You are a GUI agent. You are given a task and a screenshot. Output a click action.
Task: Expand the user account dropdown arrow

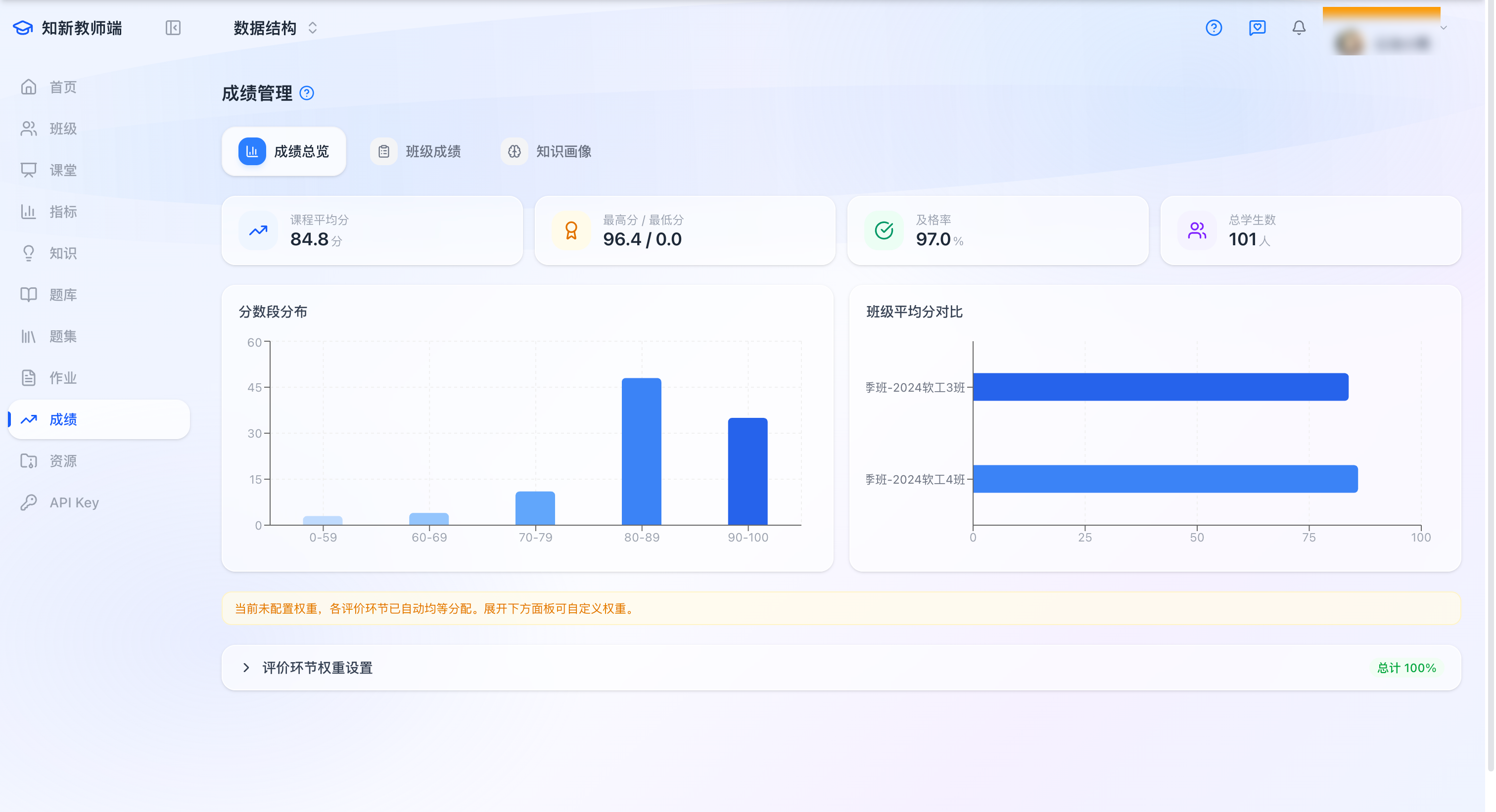tap(1443, 27)
